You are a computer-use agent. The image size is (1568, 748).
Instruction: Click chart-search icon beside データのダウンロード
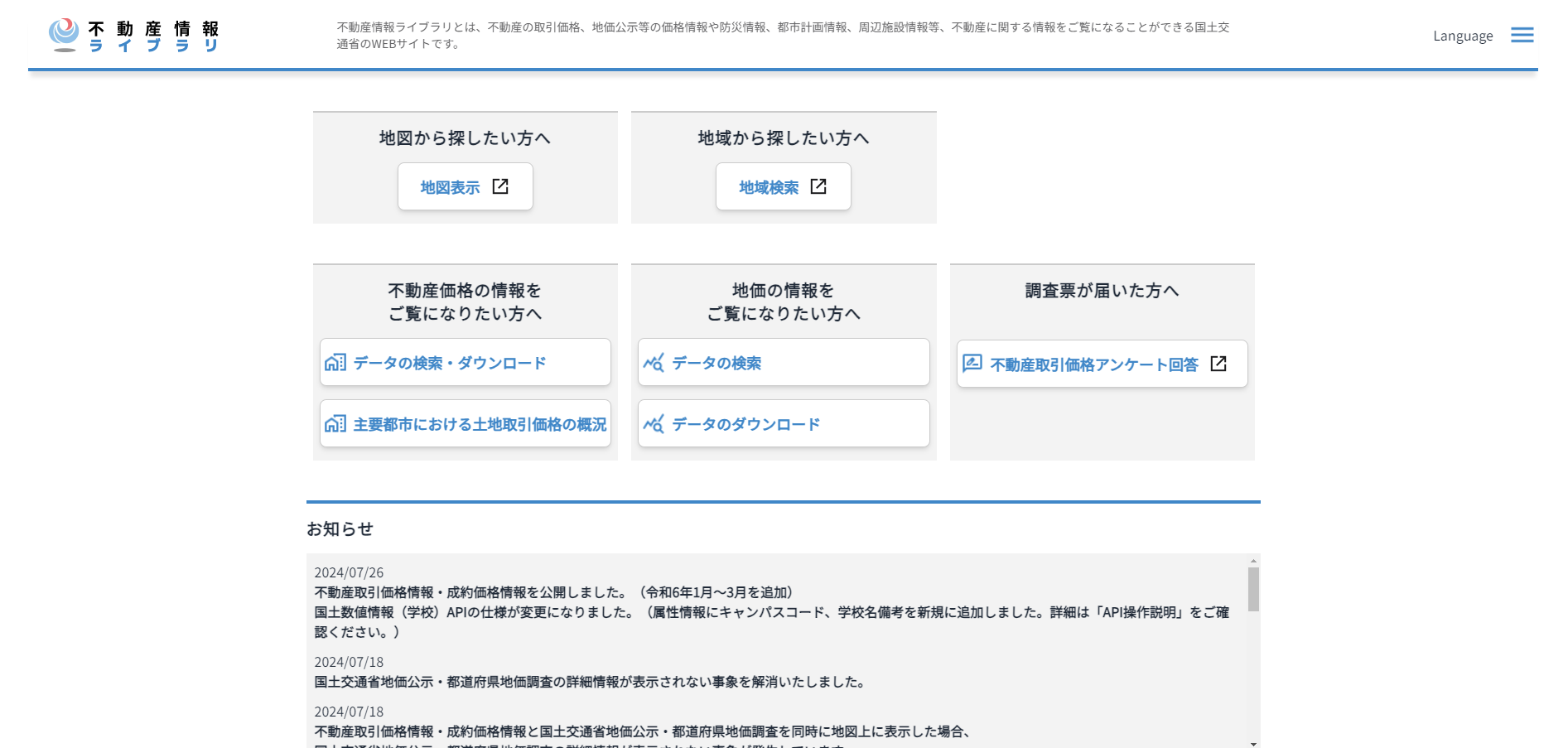(654, 423)
